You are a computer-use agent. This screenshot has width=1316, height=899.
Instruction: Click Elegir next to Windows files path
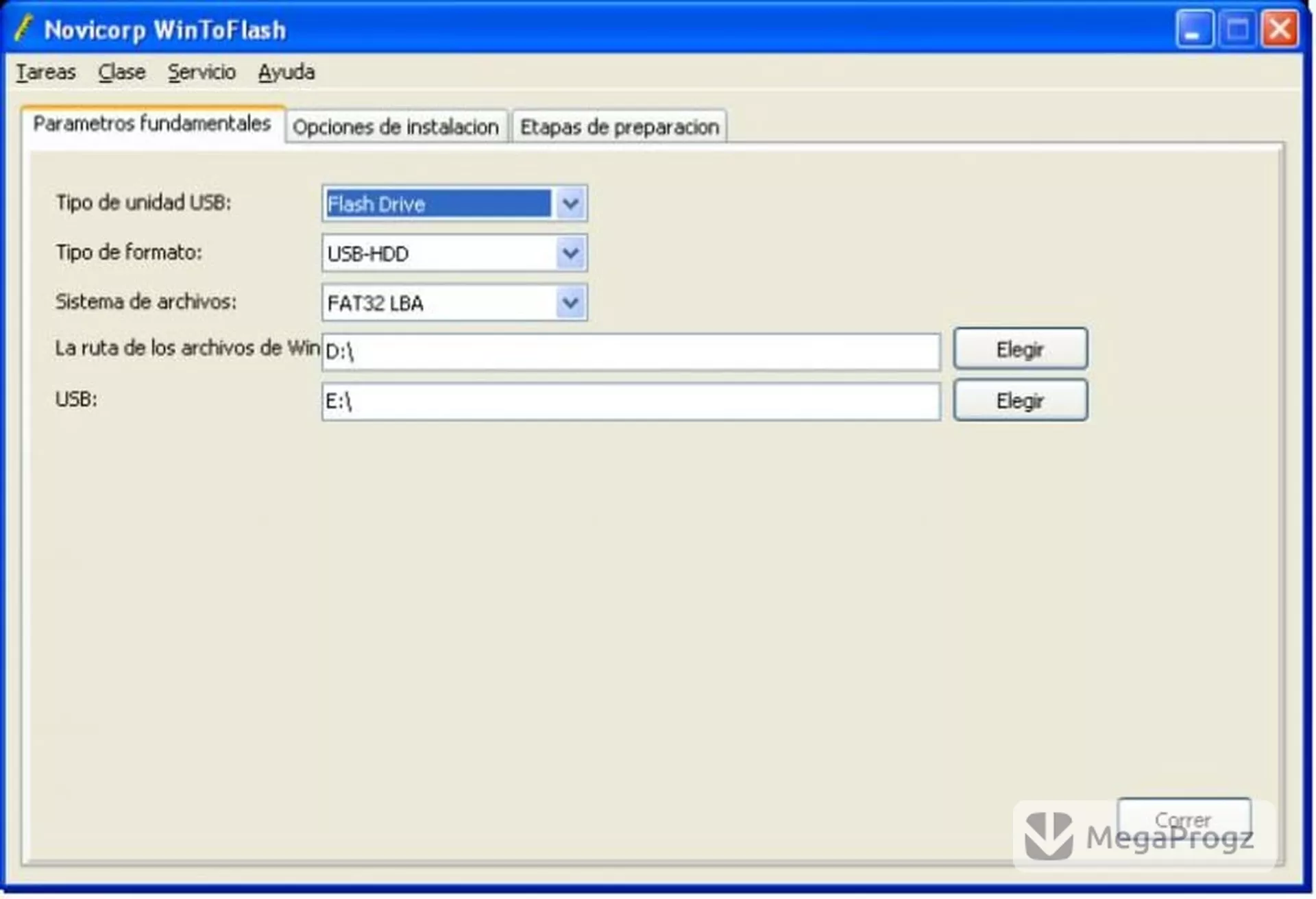click(x=1020, y=349)
